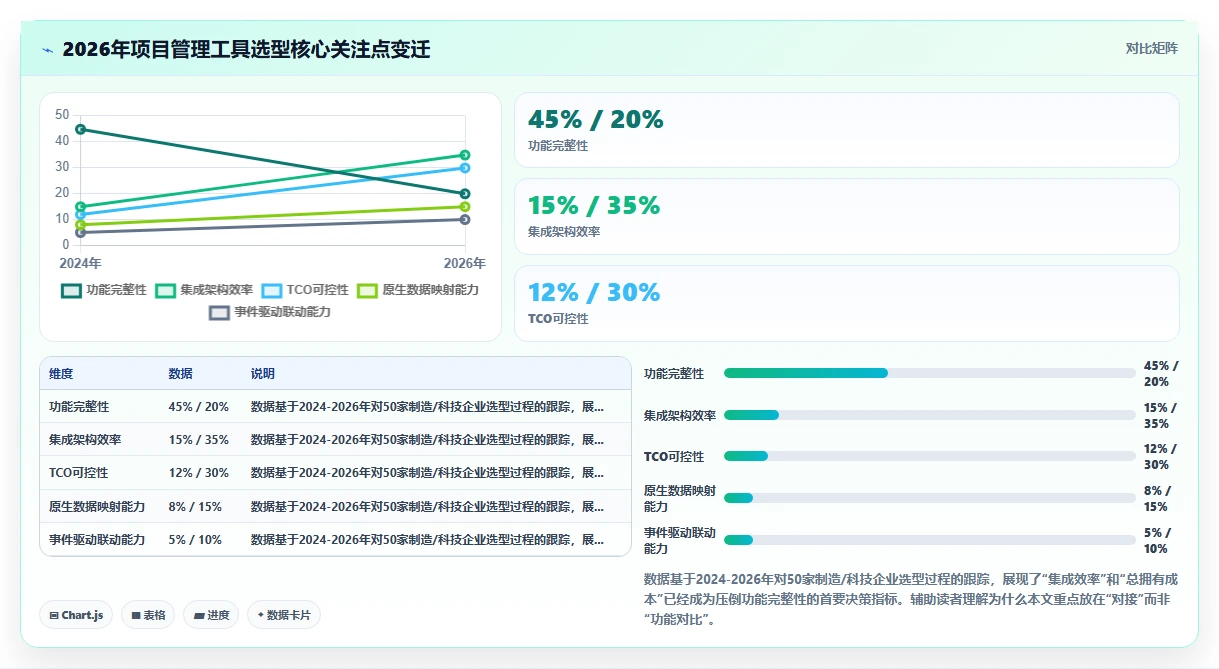
Task: Click the 集成架构效率 cell in the table
Action: tap(85, 439)
